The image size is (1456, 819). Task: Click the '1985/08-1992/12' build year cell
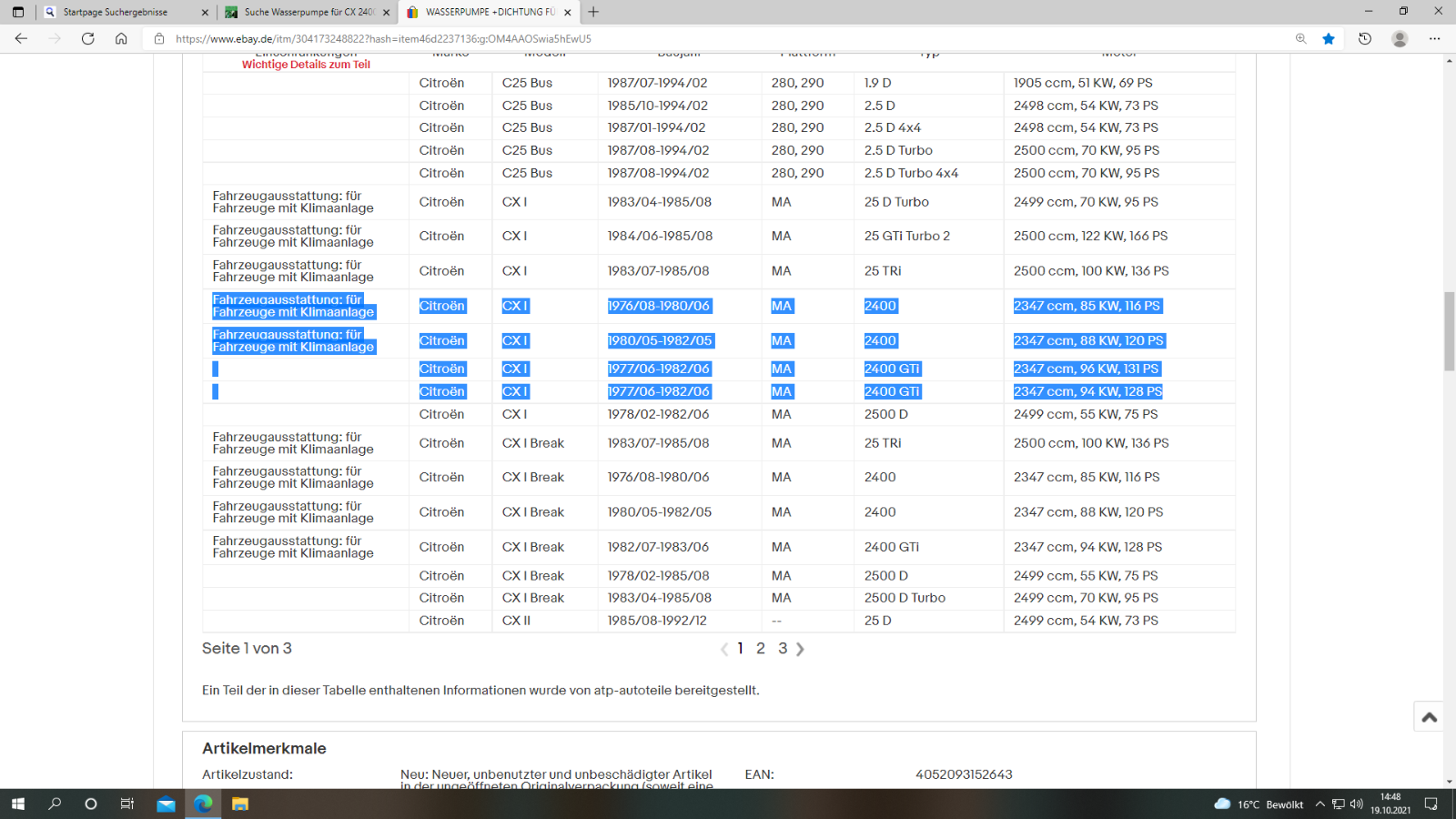(657, 621)
